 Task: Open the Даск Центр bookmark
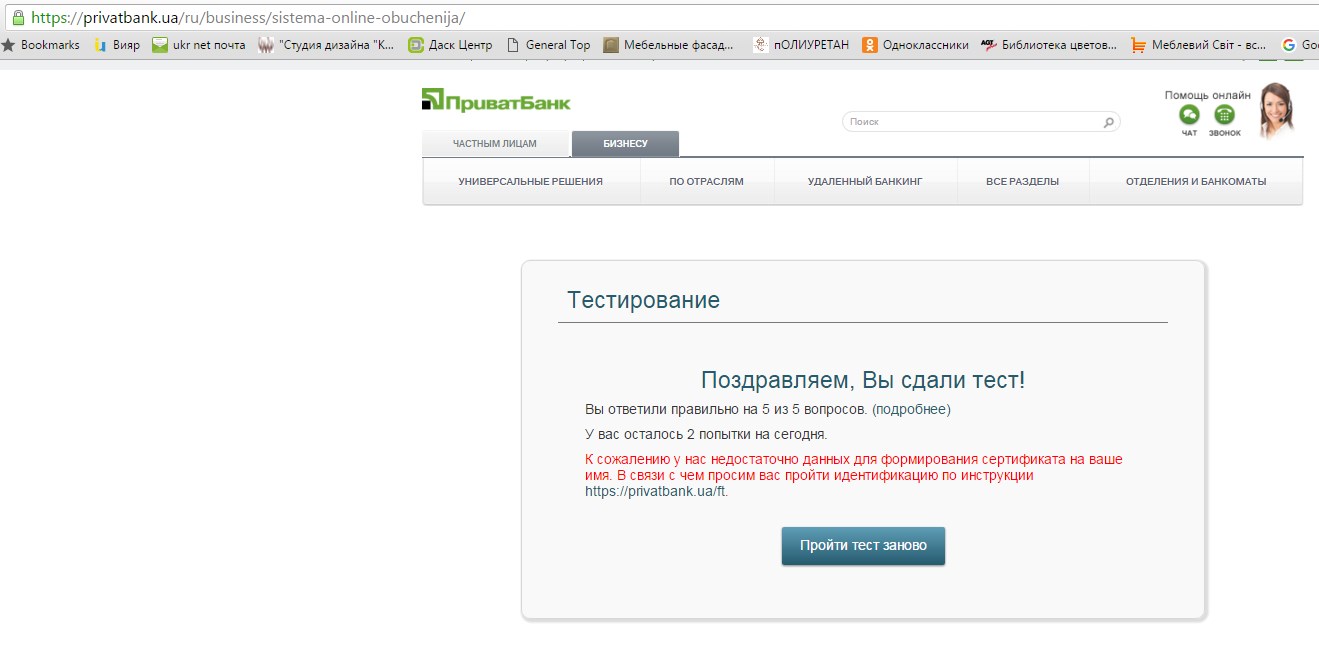click(x=450, y=45)
